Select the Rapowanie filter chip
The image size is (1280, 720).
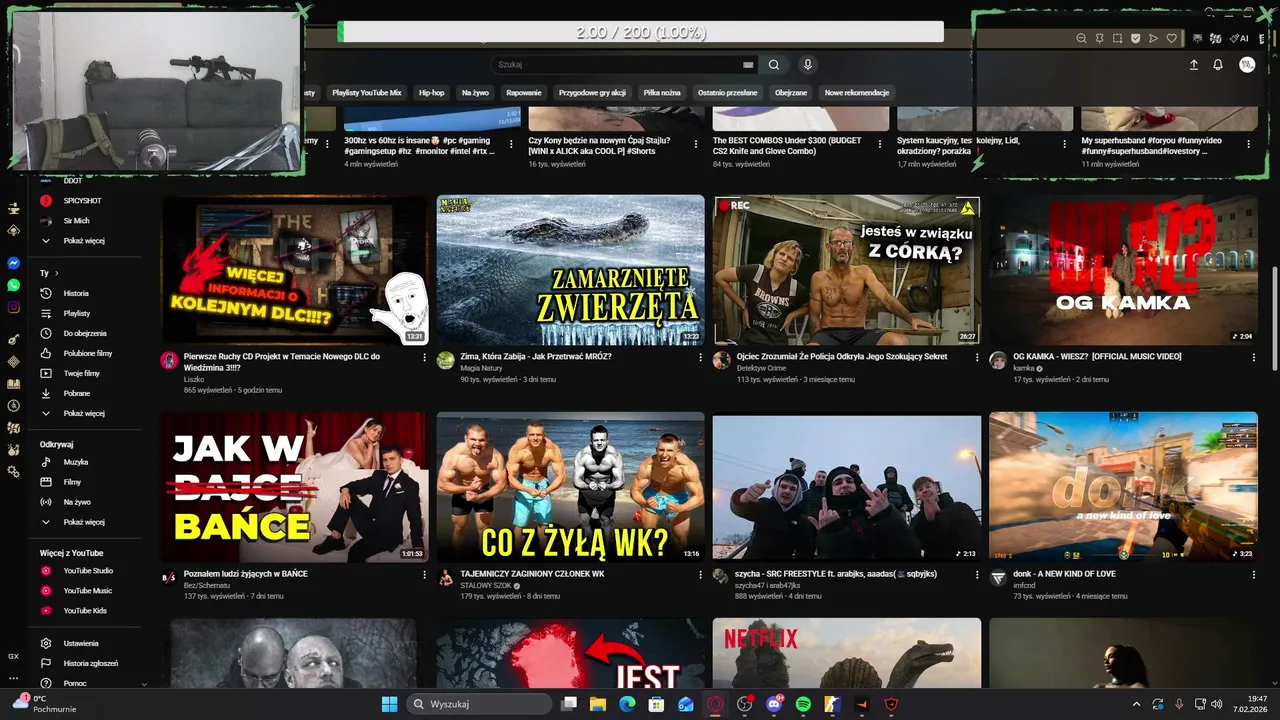(524, 93)
